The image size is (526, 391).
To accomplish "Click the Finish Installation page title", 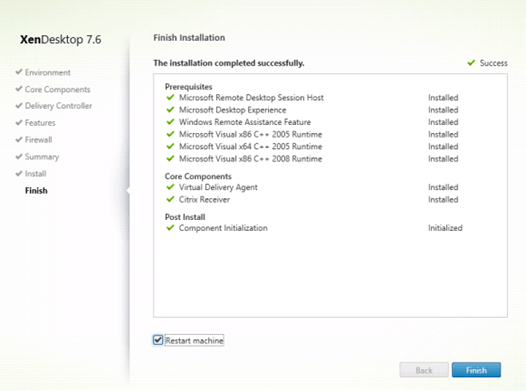I will 189,38.
